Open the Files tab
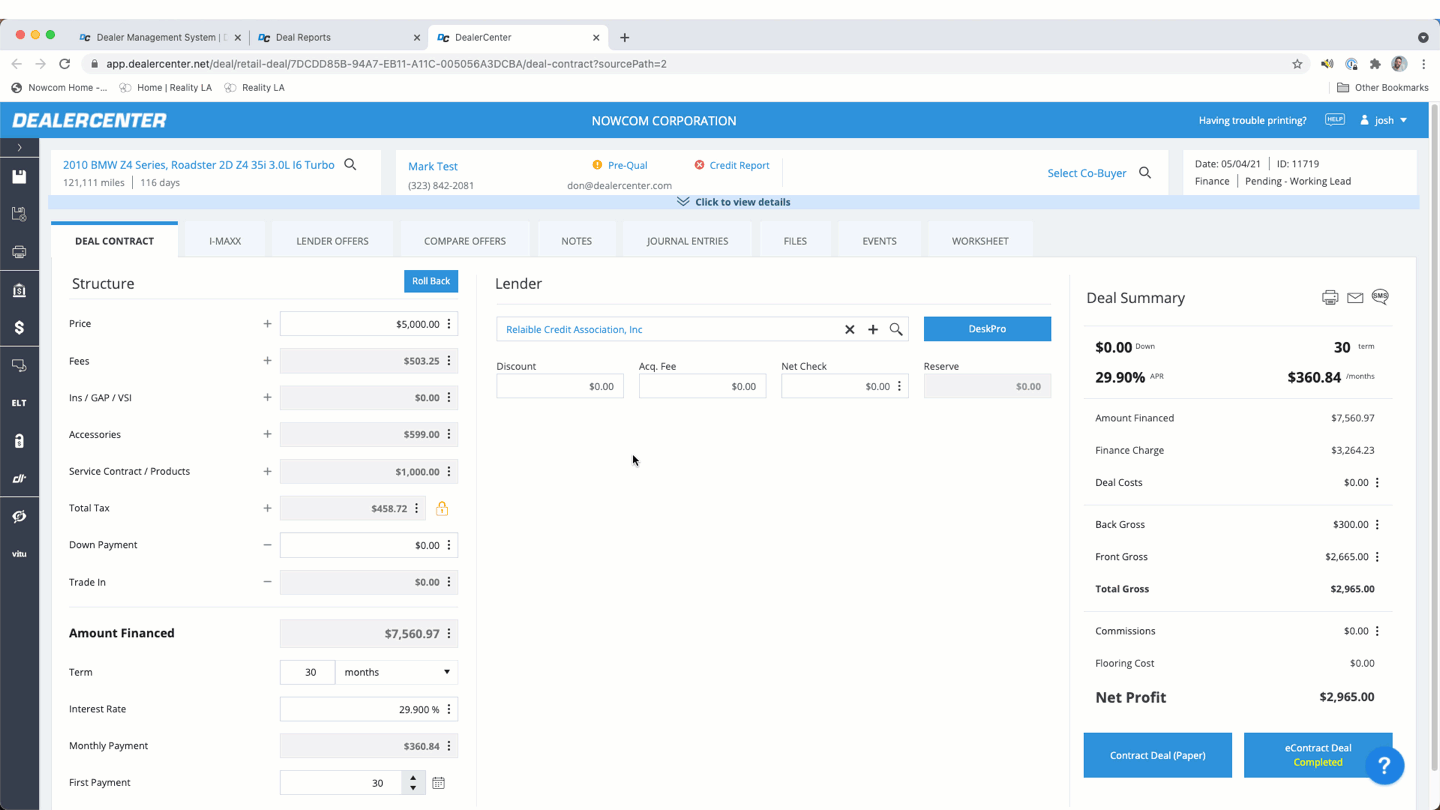 (x=795, y=241)
